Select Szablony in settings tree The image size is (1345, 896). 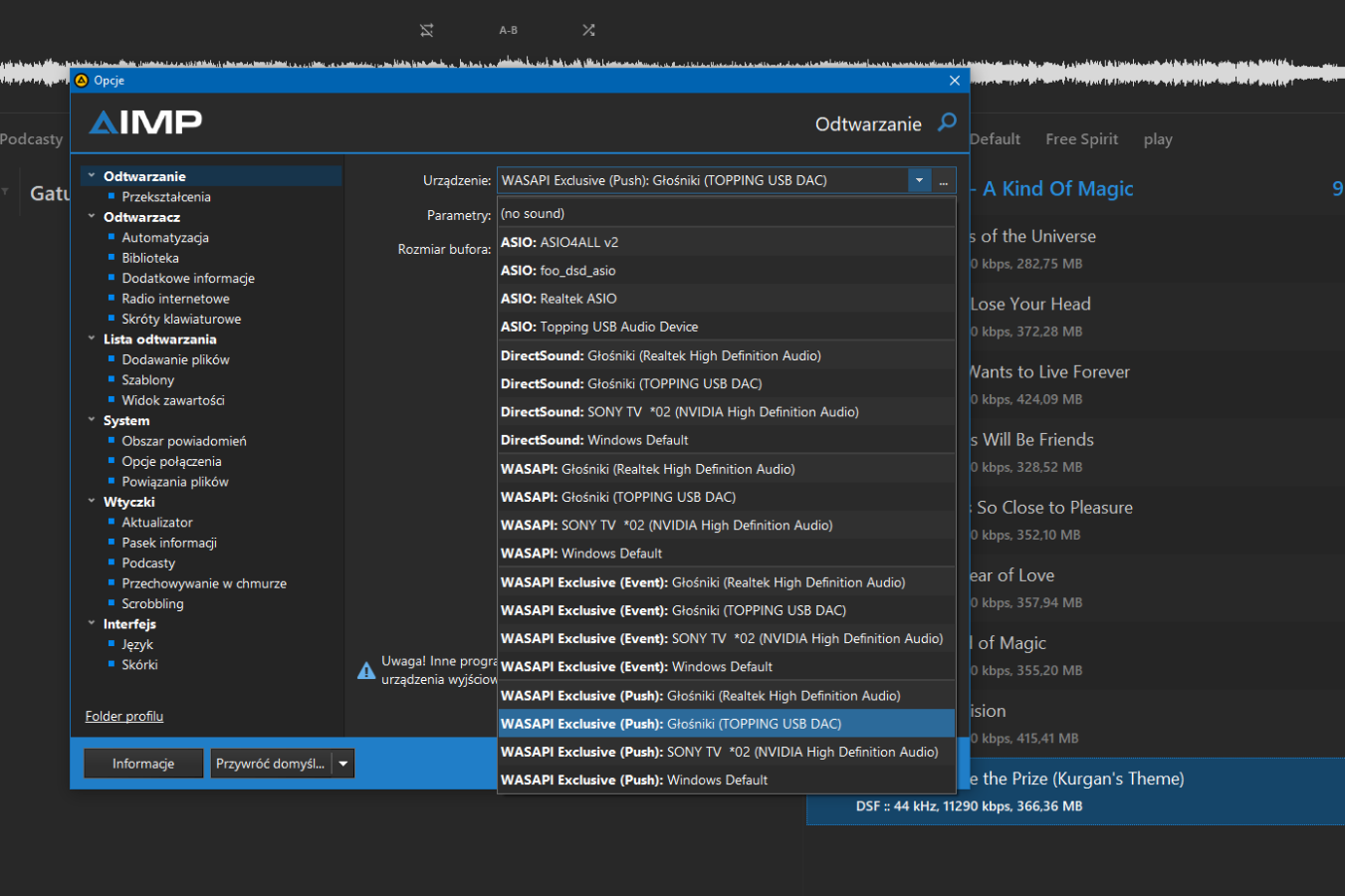(x=147, y=380)
